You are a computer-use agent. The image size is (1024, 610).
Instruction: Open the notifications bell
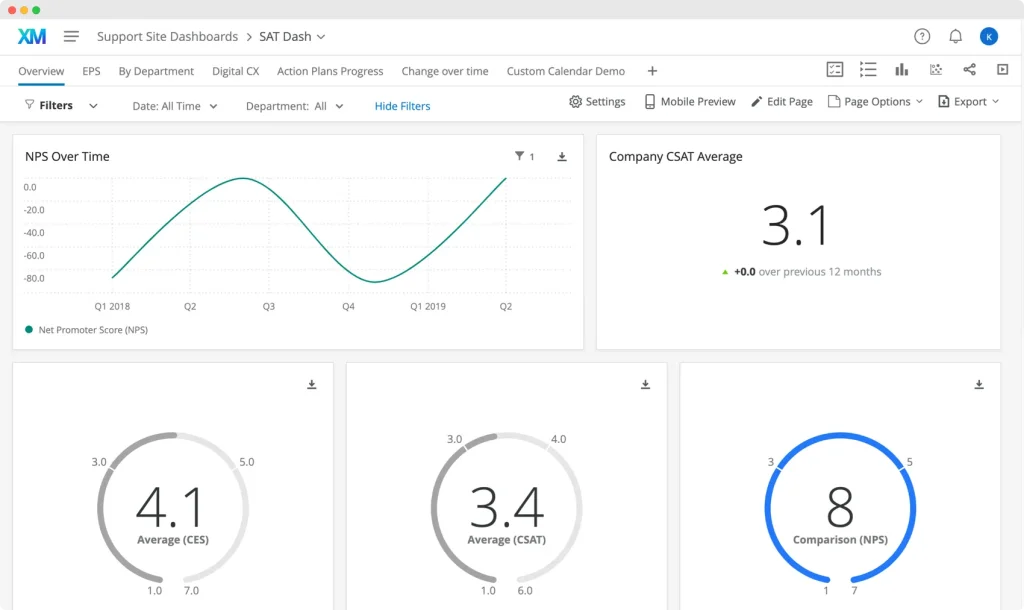955,37
